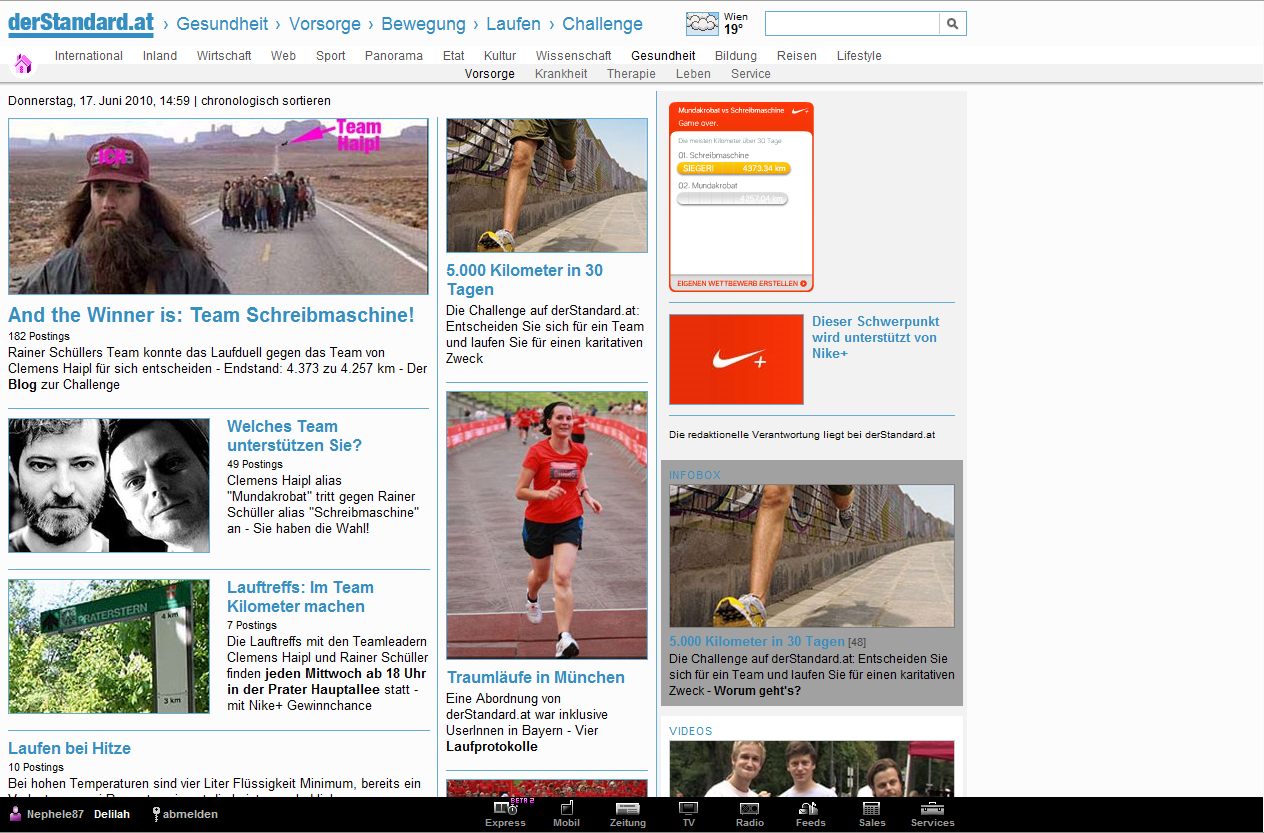Open Mobil in the bottom bar
Screen dimensions: 1264x833
(566, 815)
